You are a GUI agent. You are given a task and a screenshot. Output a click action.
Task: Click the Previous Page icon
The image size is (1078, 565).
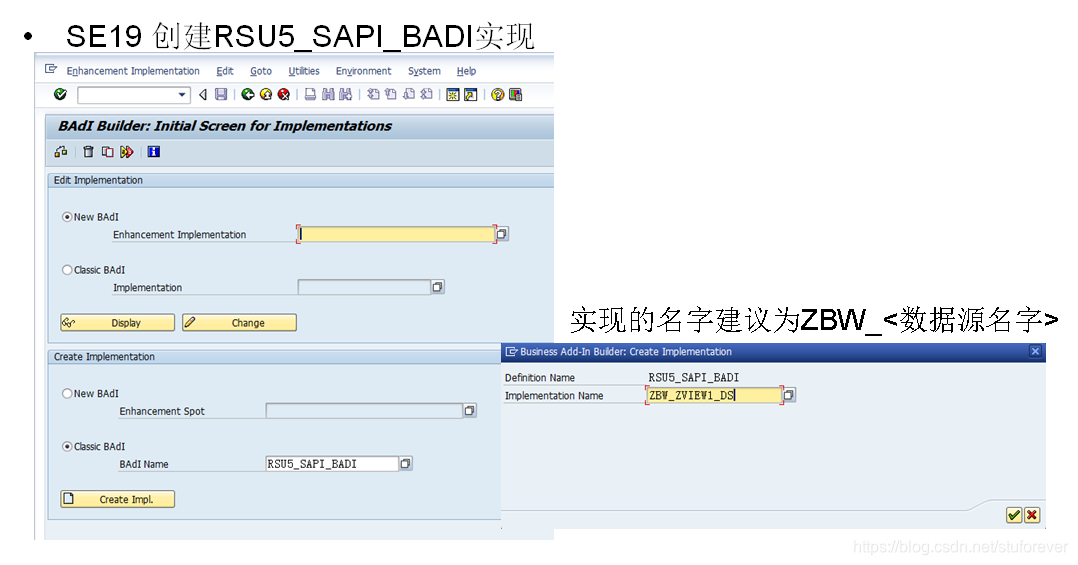click(390, 94)
